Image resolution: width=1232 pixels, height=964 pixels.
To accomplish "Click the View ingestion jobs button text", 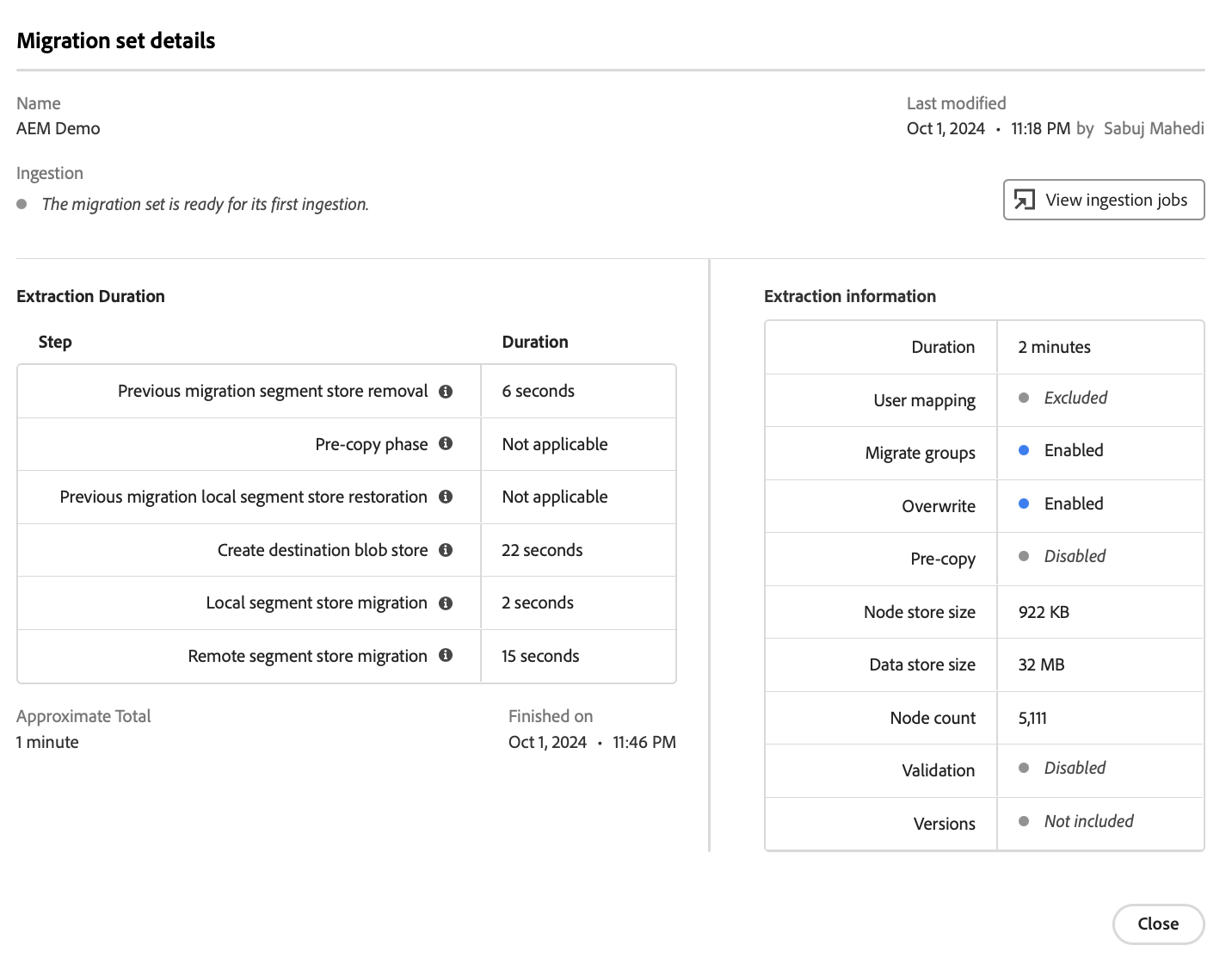I will 1116,200.
